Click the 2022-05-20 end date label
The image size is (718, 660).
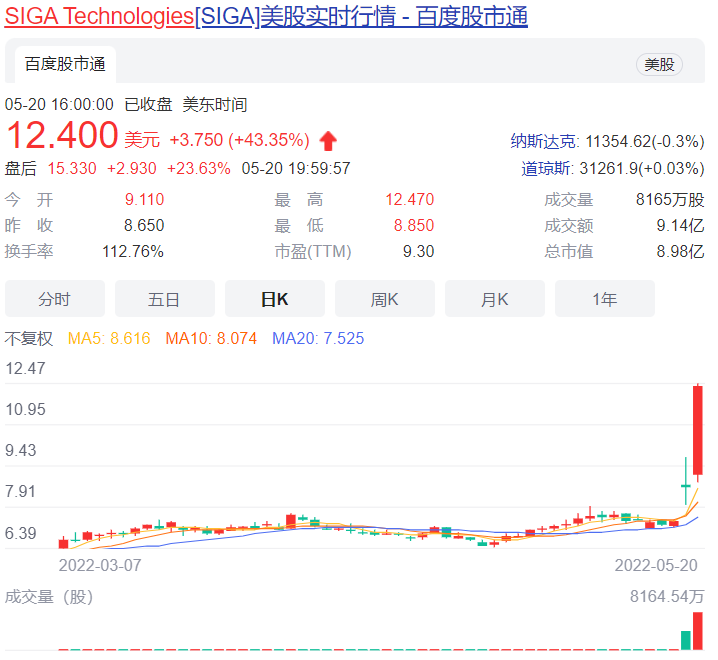(656, 565)
